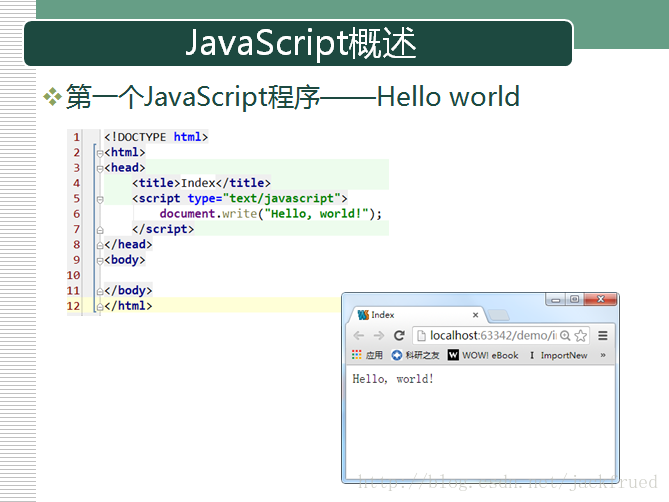Screen dimensions: 669x502
Task: Click the 第一个JavaScript程序 heading
Action: [x=193, y=97]
